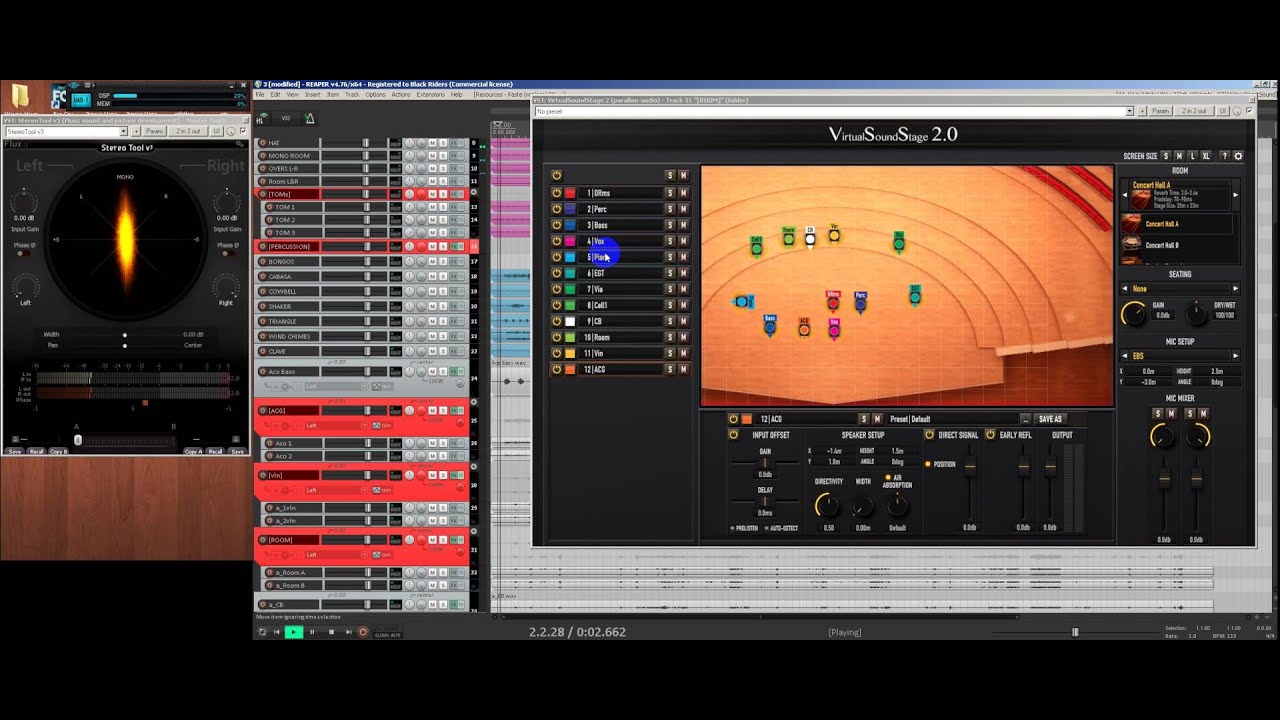This screenshot has width=1280, height=720.
Task: Adjust the Direct Signal fader
Action: [970, 468]
